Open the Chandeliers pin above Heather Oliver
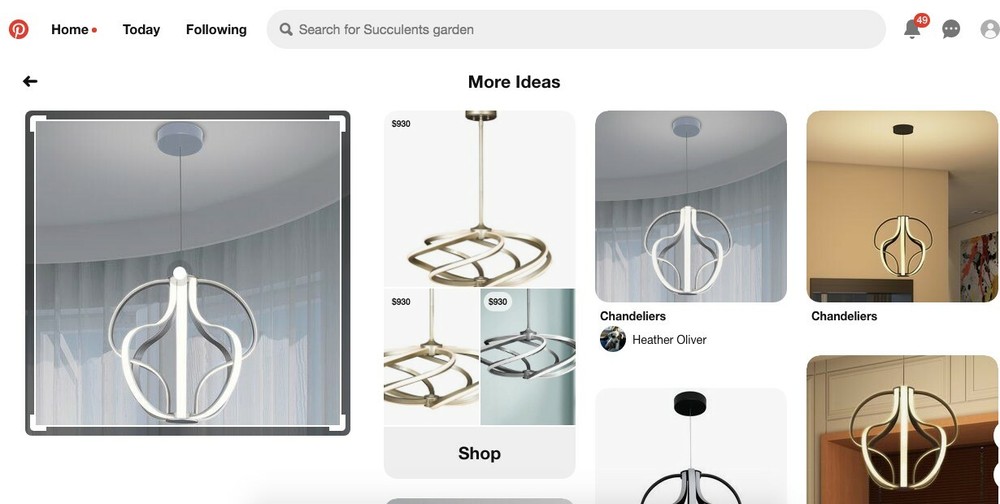Viewport: 1000px width, 504px height. tap(691, 206)
